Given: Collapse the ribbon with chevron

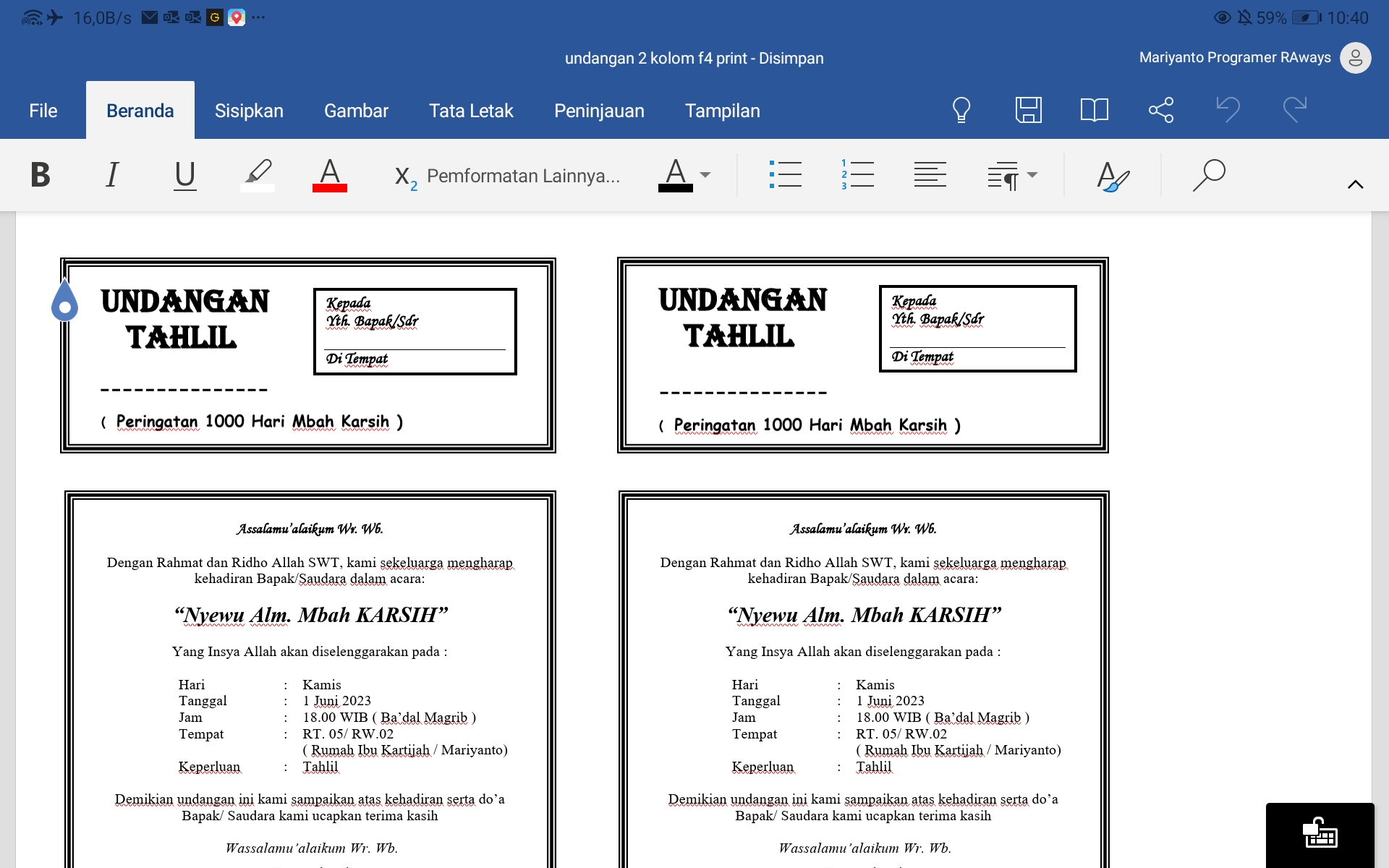Looking at the screenshot, I should click(1355, 184).
